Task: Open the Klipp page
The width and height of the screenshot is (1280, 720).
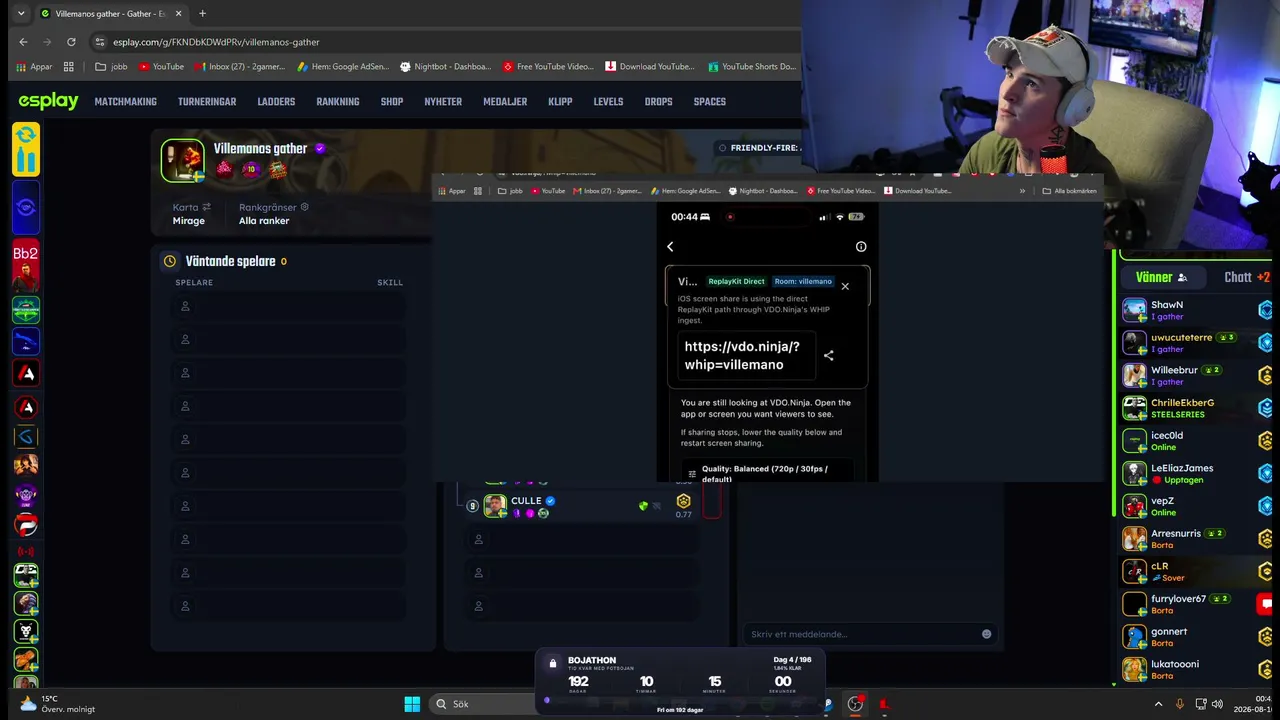Action: tap(560, 102)
